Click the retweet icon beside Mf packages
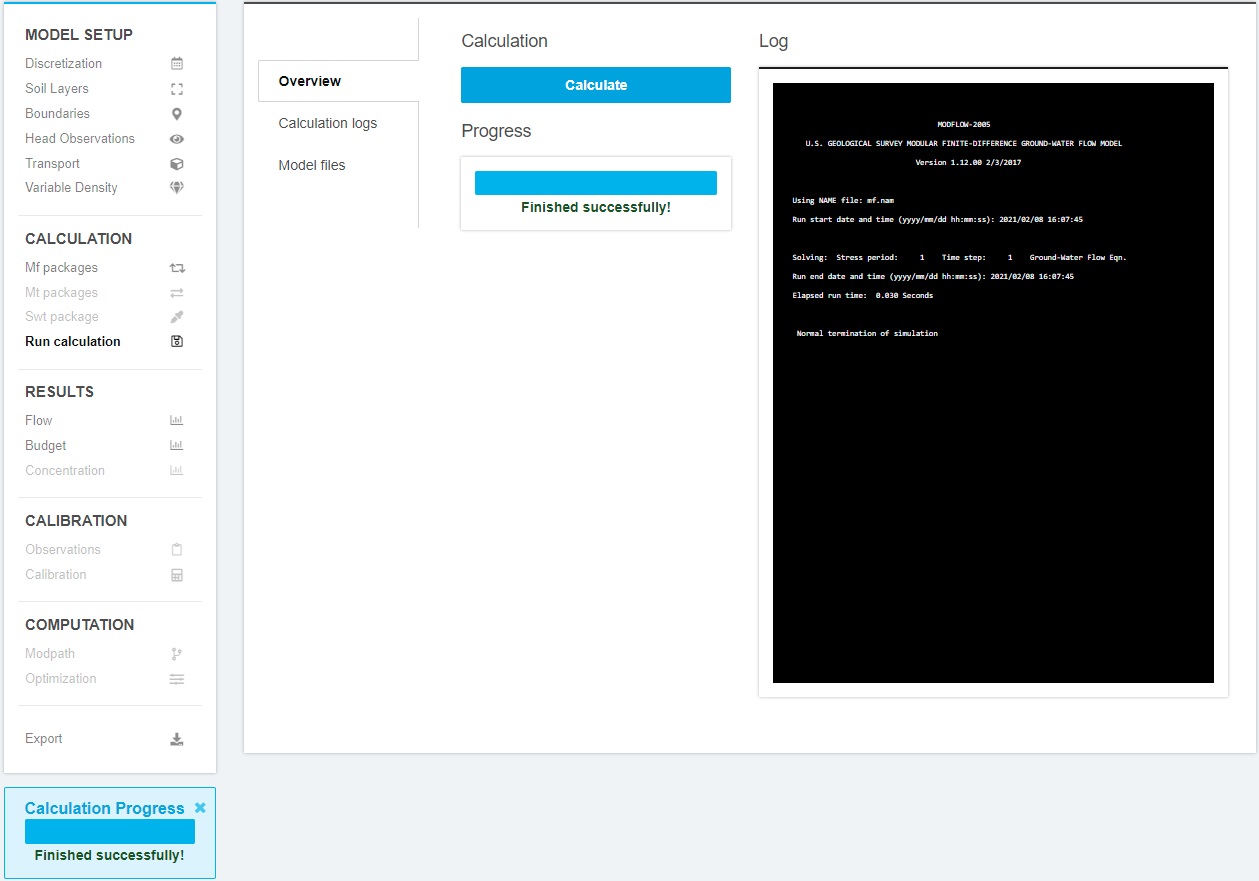 (177, 268)
